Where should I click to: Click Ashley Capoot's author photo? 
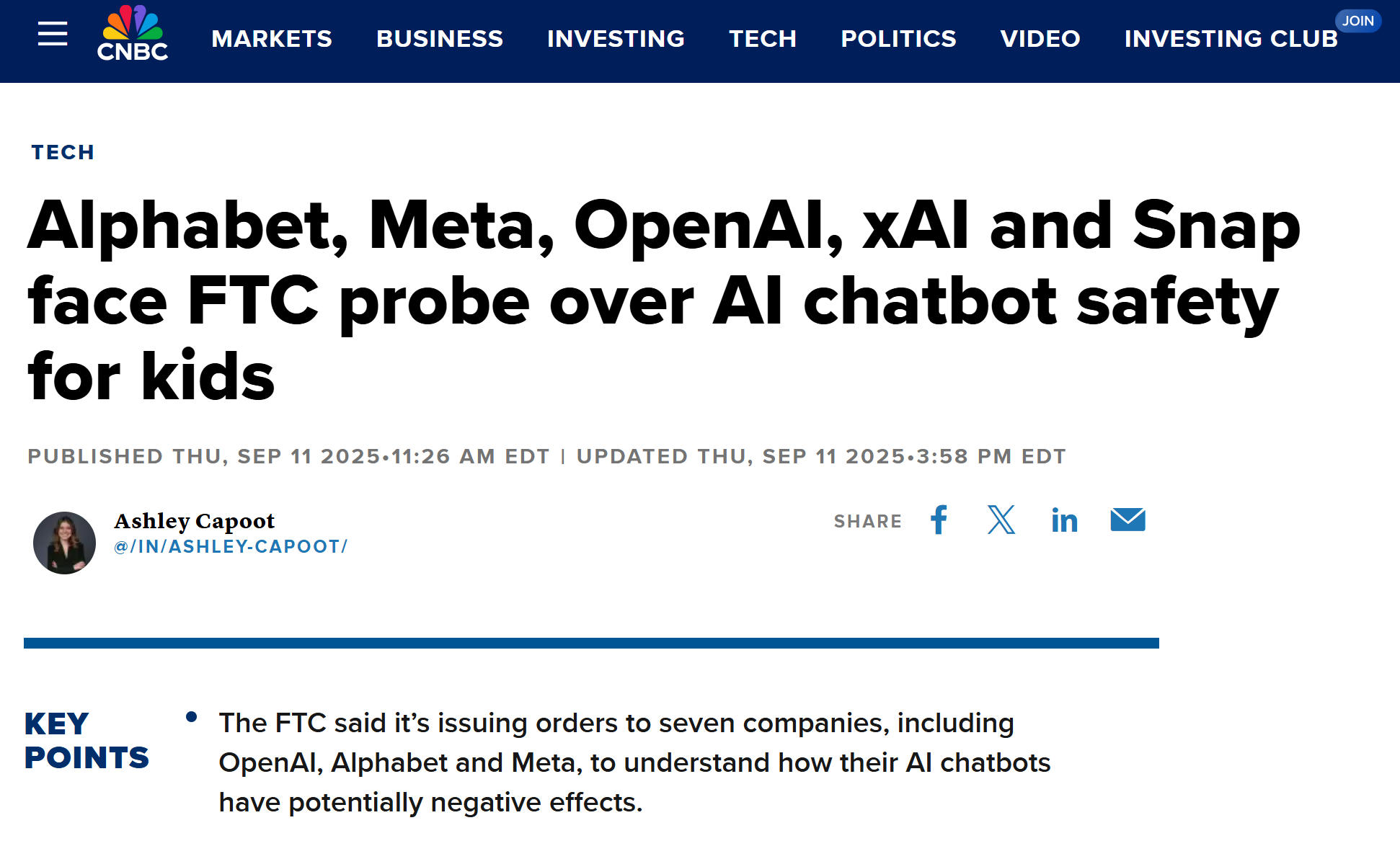(64, 543)
